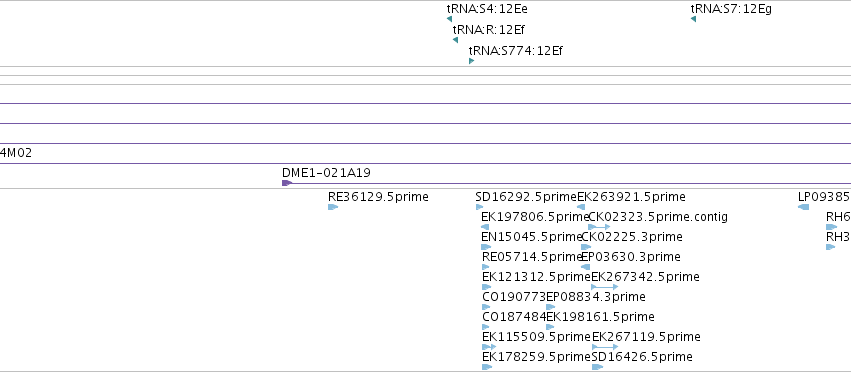Image resolution: width=851 pixels, height=372 pixels.
Task: Click the purple DME1-021A19 start arrow
Action: [287, 183]
